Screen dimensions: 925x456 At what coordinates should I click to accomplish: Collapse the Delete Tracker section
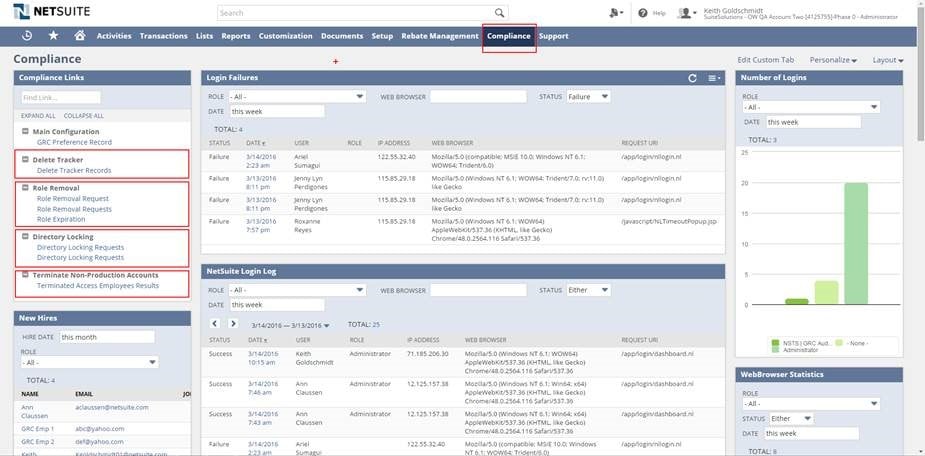click(x=25, y=159)
